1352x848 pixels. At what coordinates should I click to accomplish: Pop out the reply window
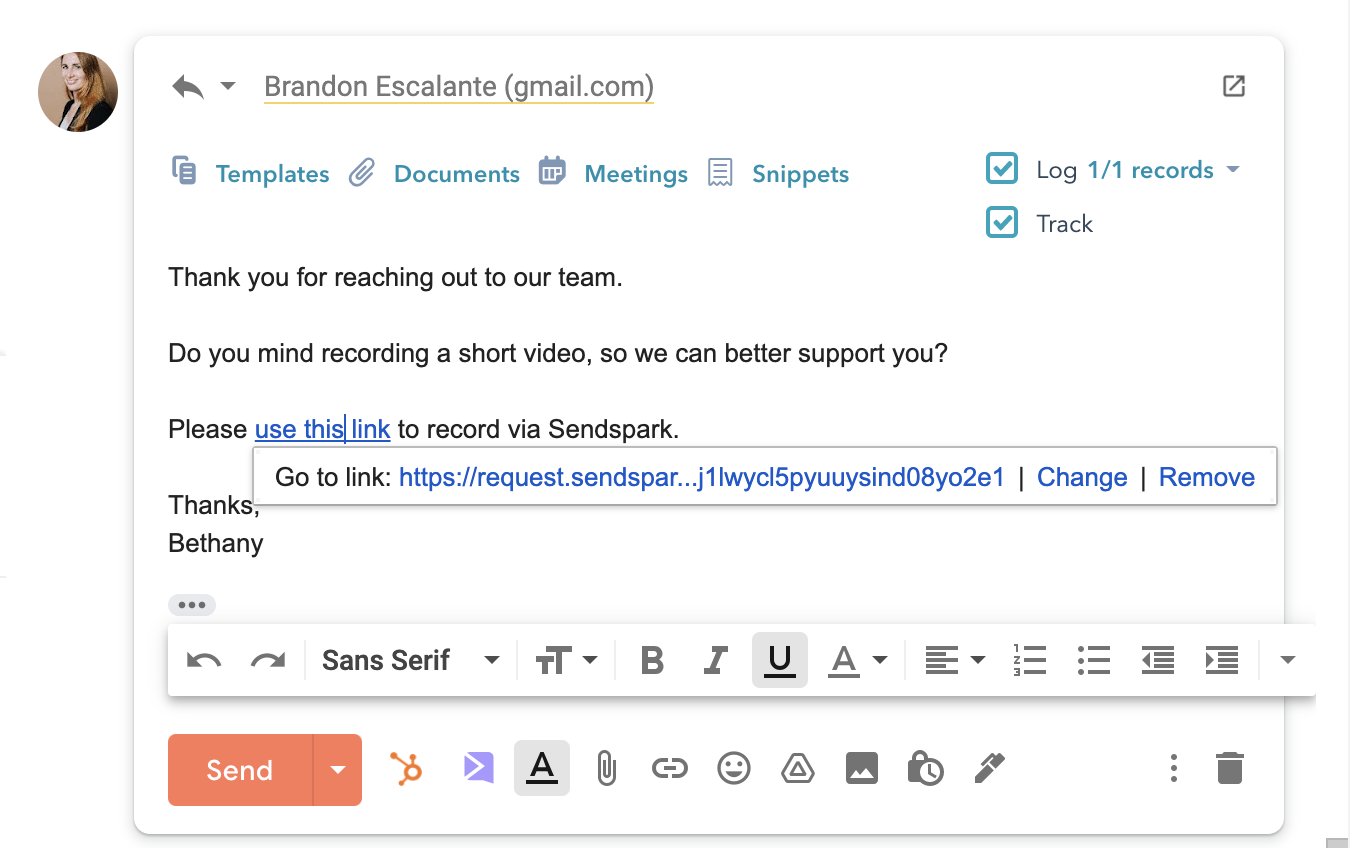(x=1234, y=86)
